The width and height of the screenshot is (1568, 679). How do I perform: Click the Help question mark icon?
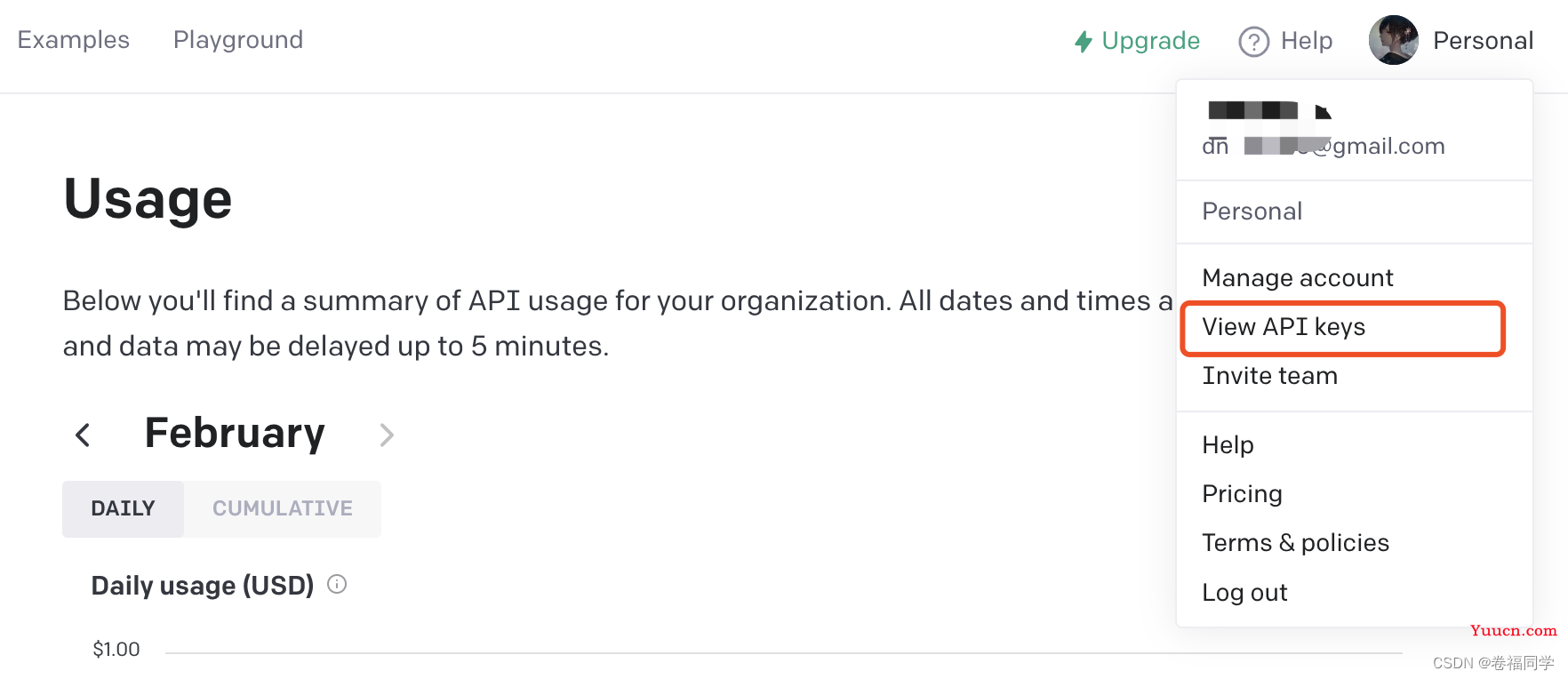point(1253,42)
